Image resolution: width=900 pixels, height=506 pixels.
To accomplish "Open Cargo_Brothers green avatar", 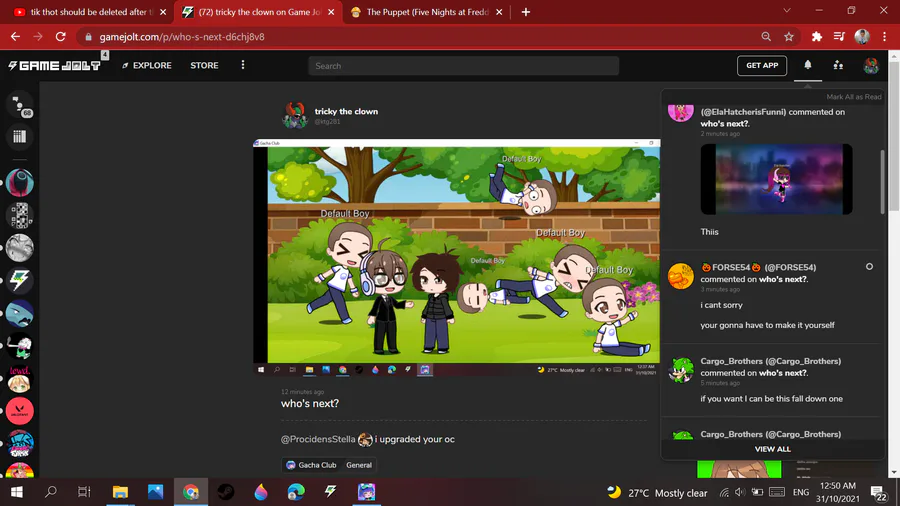I will click(x=681, y=370).
